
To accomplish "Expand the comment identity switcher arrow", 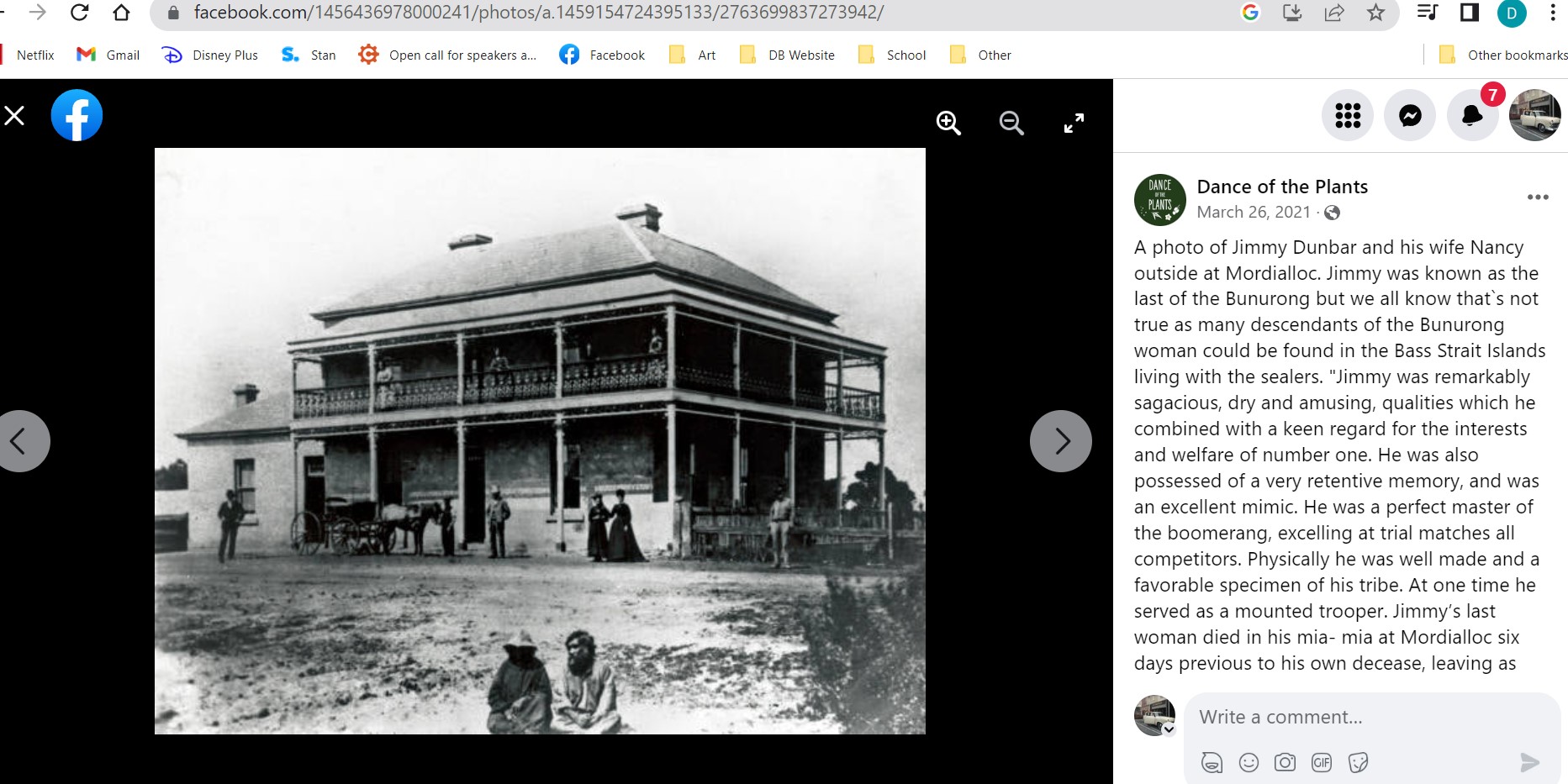I will pyautogui.click(x=1169, y=729).
